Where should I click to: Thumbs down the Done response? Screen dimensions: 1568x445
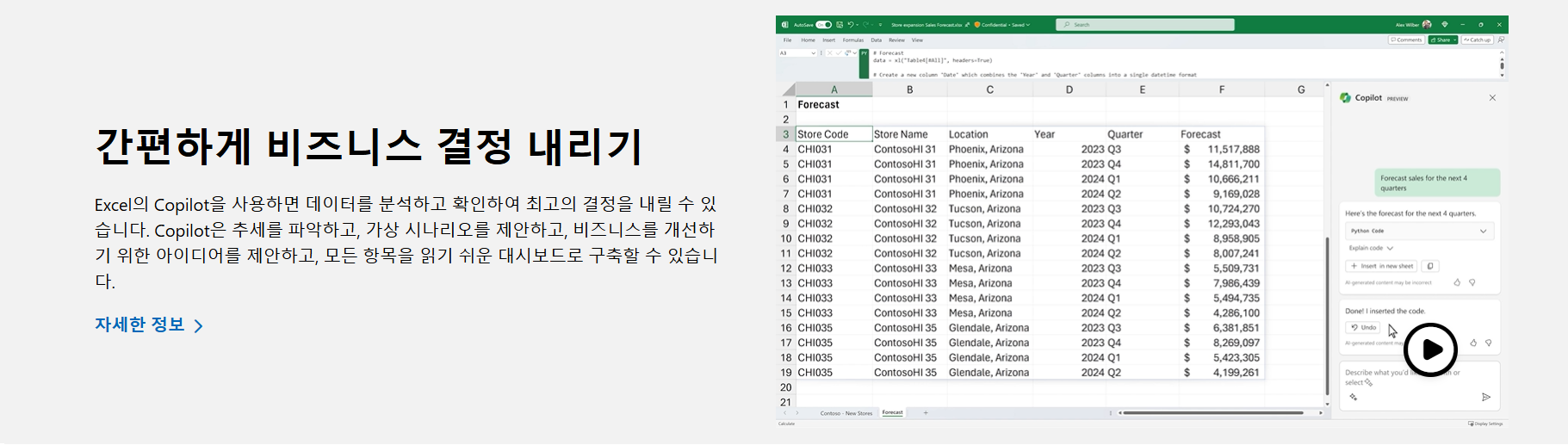[x=1488, y=343]
